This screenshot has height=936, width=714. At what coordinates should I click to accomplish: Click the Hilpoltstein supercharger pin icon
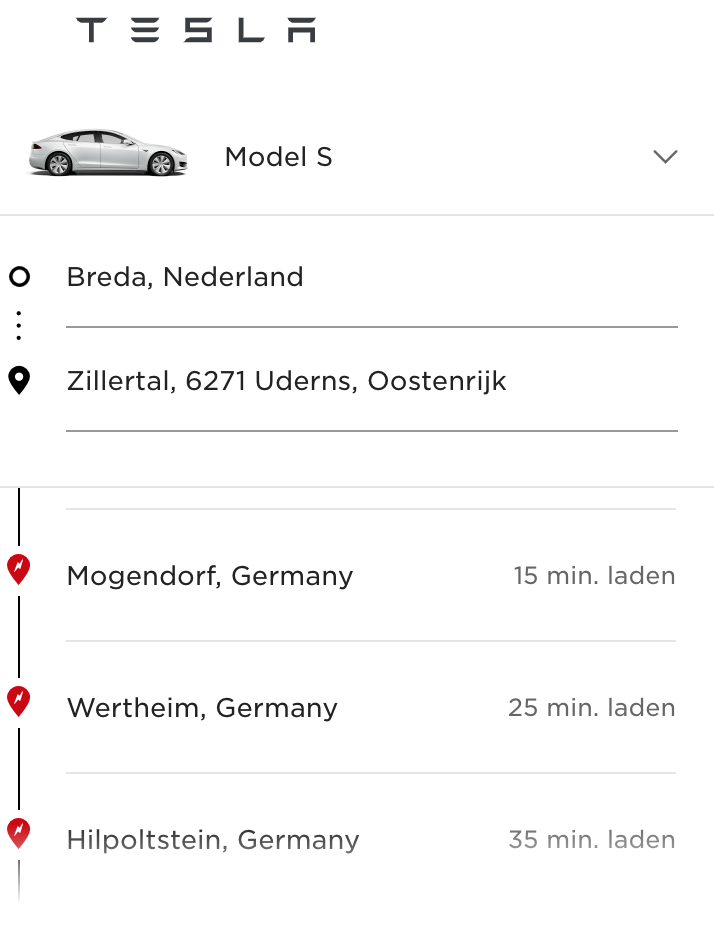(x=19, y=833)
